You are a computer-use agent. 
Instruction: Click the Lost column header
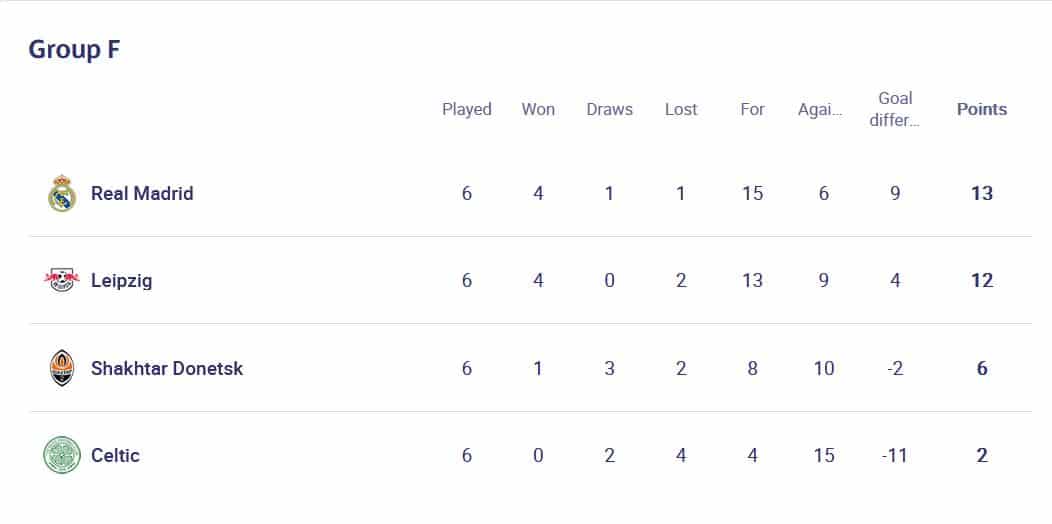click(681, 109)
